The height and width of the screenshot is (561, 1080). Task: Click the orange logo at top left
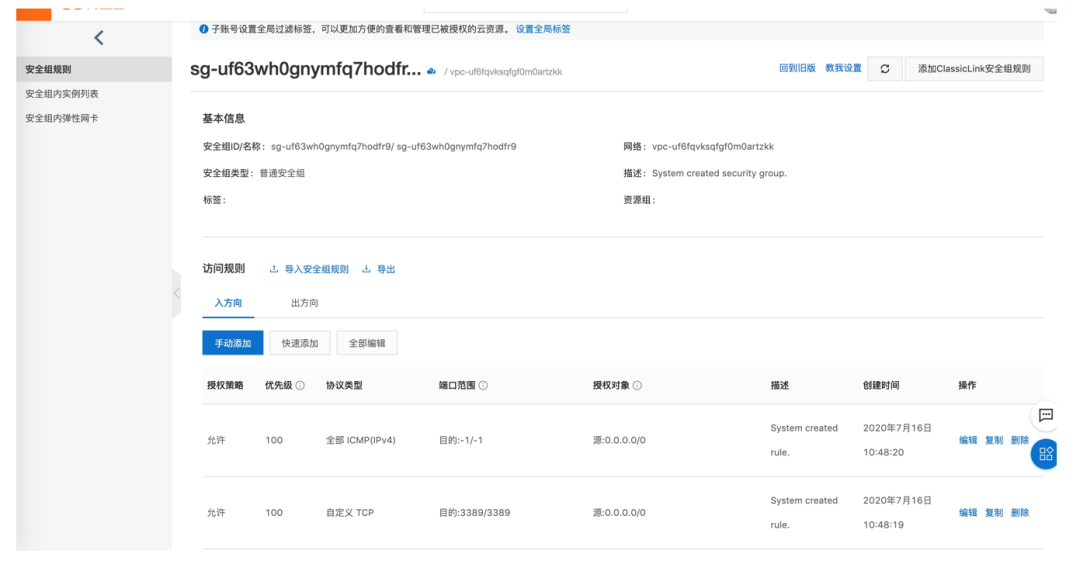point(34,14)
